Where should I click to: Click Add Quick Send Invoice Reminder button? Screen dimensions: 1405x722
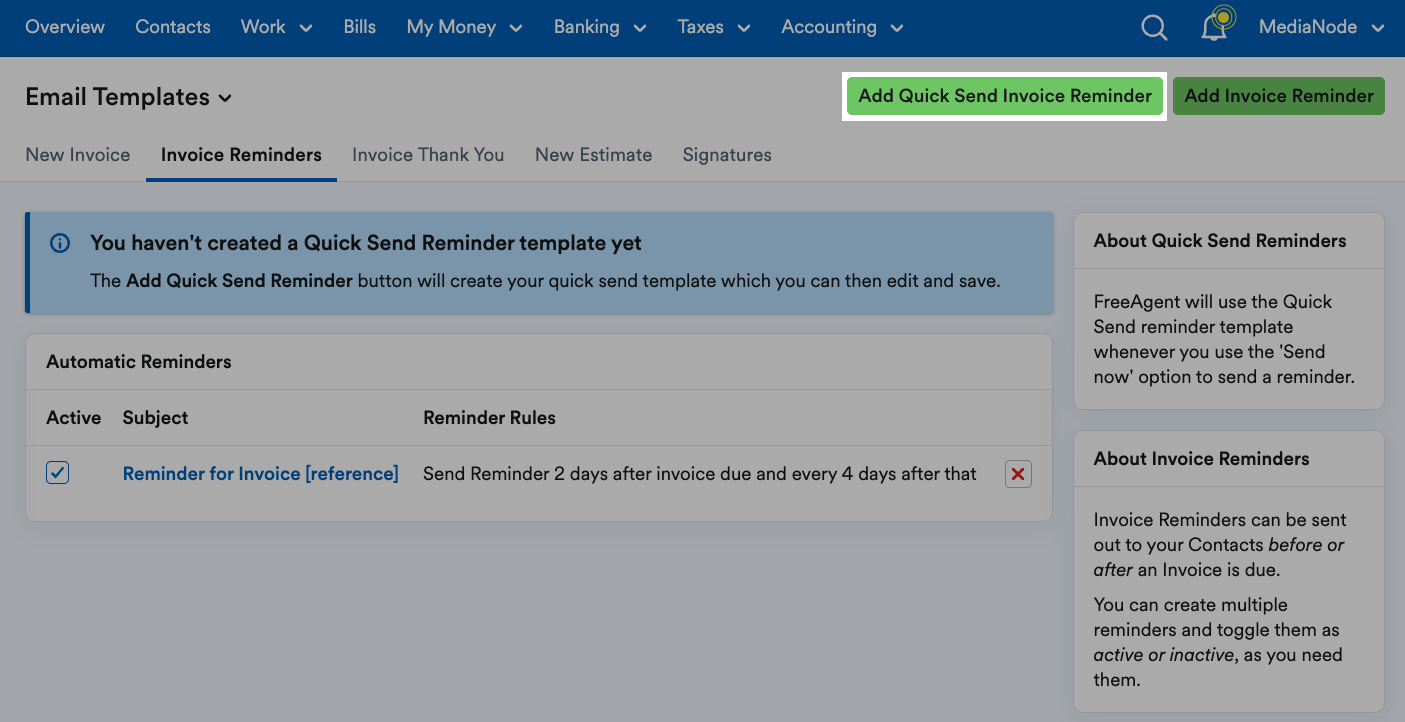coord(1005,96)
